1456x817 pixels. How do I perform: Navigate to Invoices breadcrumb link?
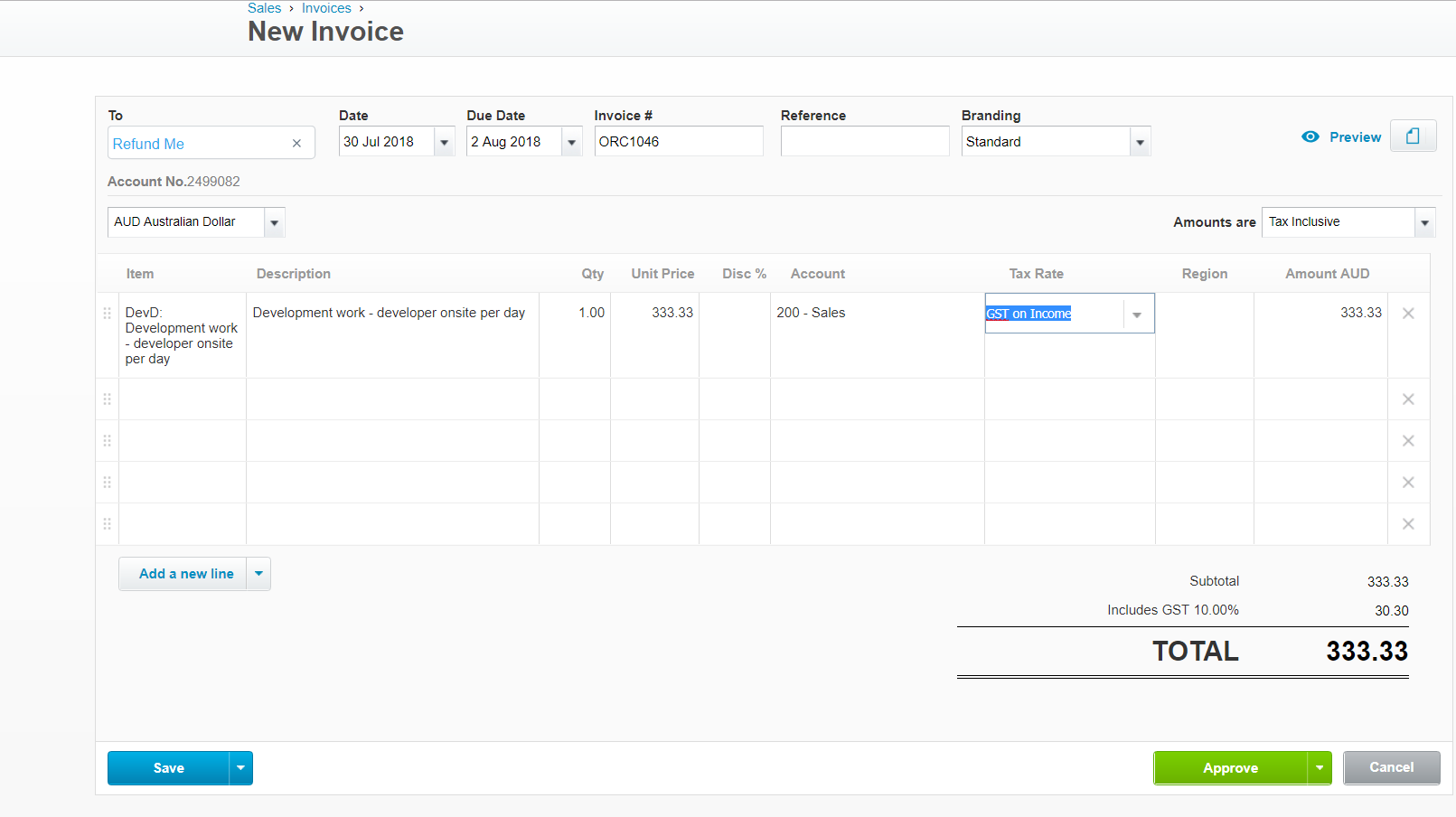[x=326, y=8]
